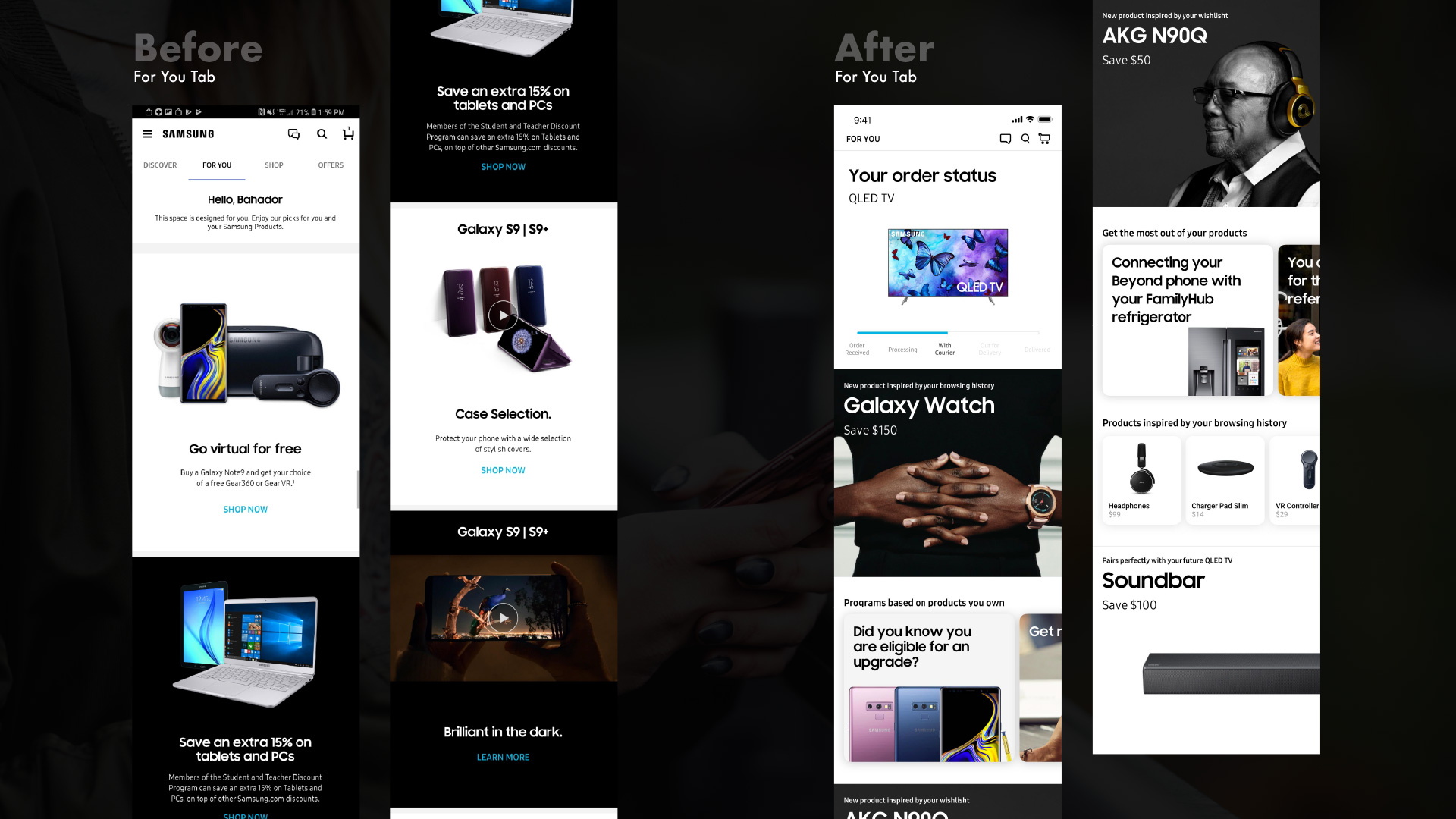
Task: Open the Charger Pad Slim product card
Action: click(x=1225, y=480)
